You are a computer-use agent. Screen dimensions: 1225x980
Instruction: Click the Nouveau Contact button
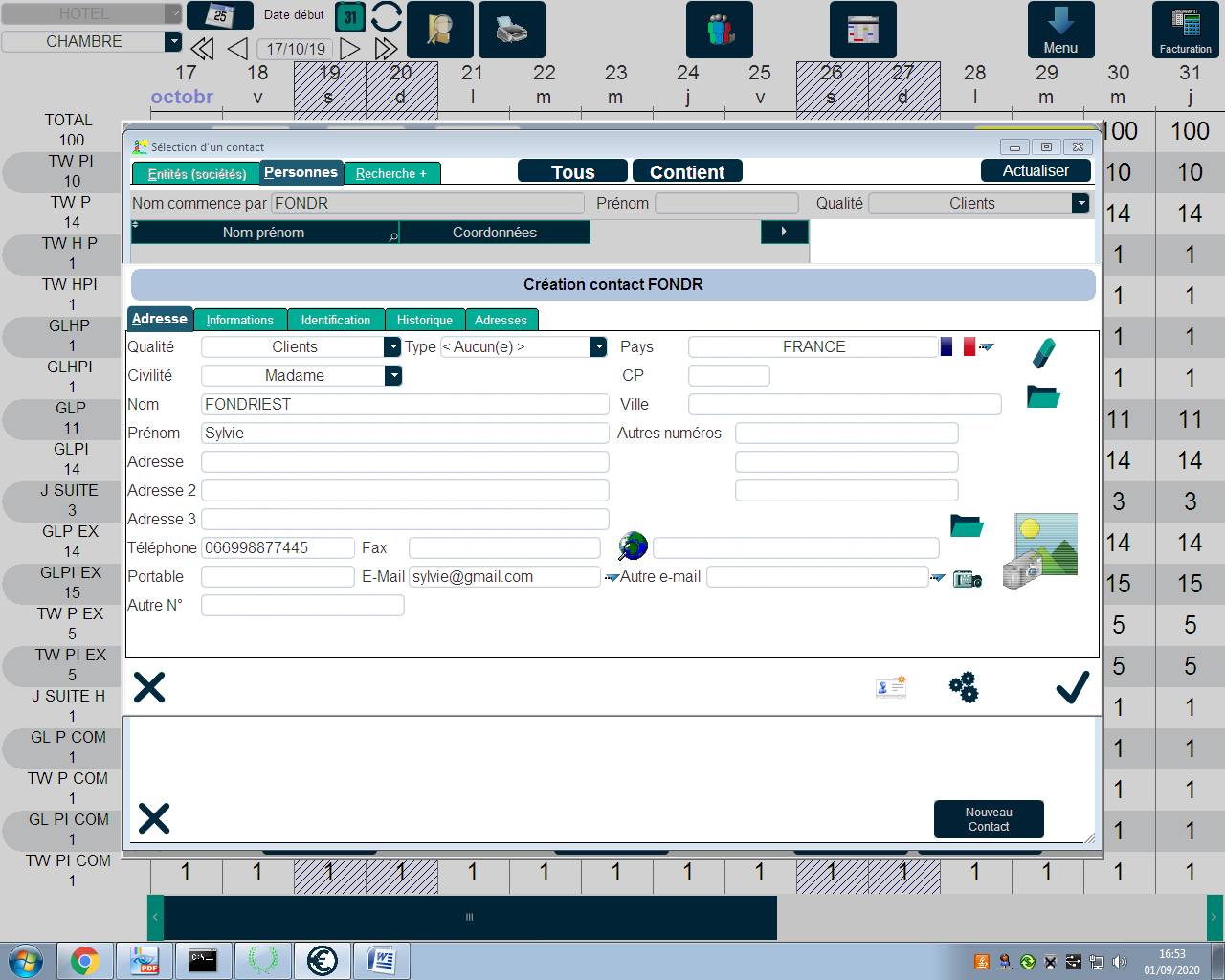[x=988, y=819]
